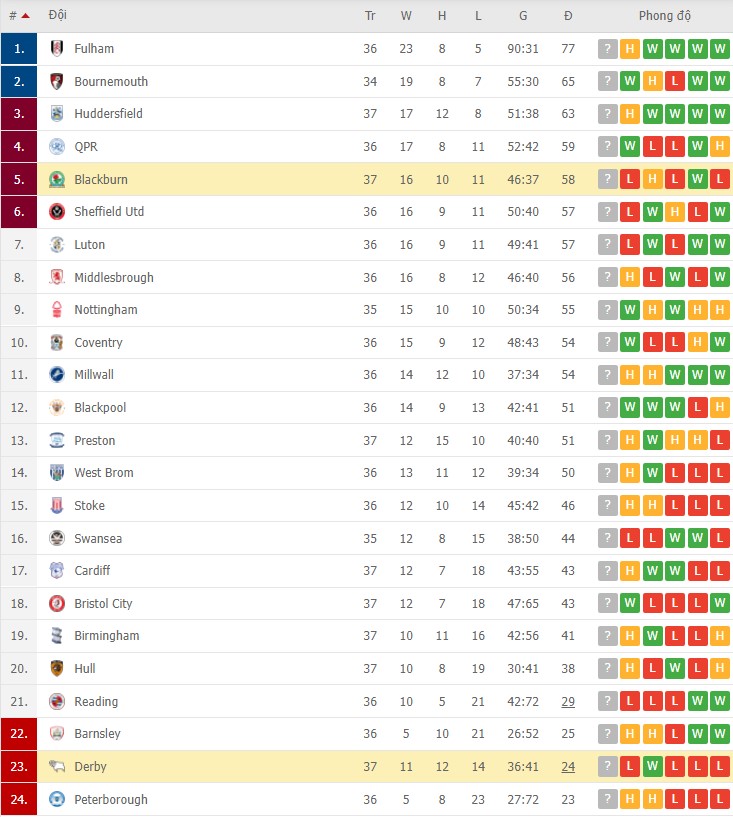The image size is (733, 817).
Task: Click Derby's red L form result badge
Action: click(628, 766)
